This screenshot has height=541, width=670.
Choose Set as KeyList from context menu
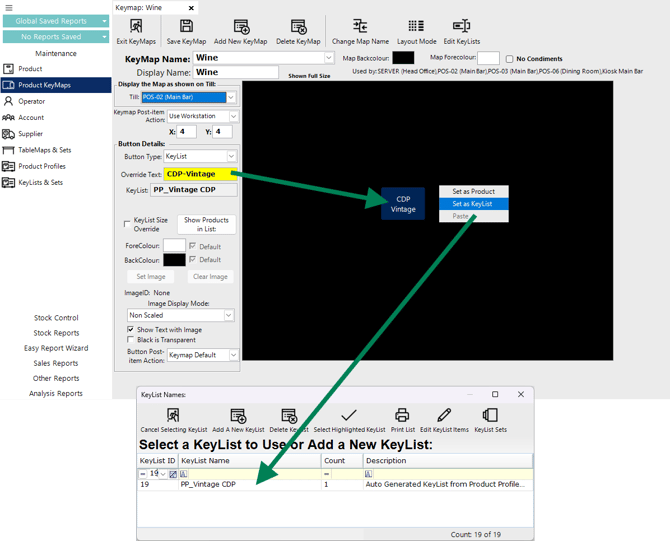(473, 204)
